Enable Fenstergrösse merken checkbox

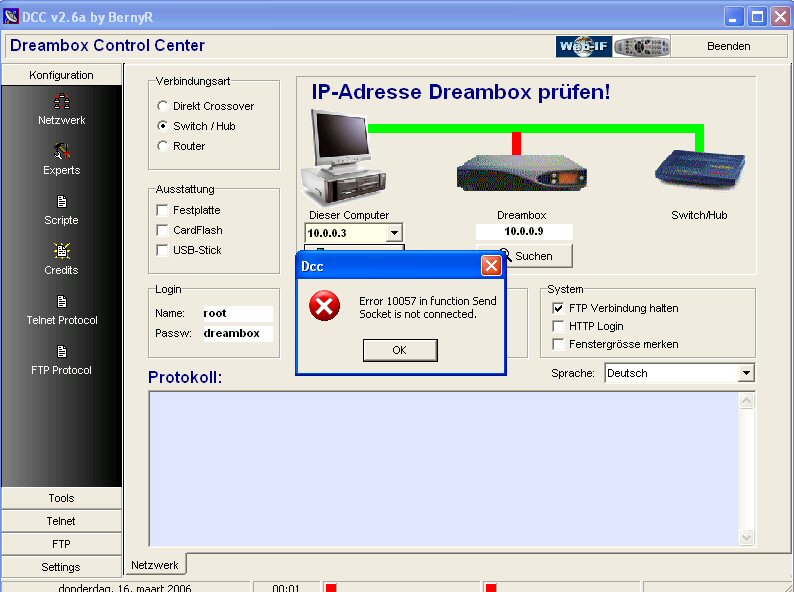(558, 344)
